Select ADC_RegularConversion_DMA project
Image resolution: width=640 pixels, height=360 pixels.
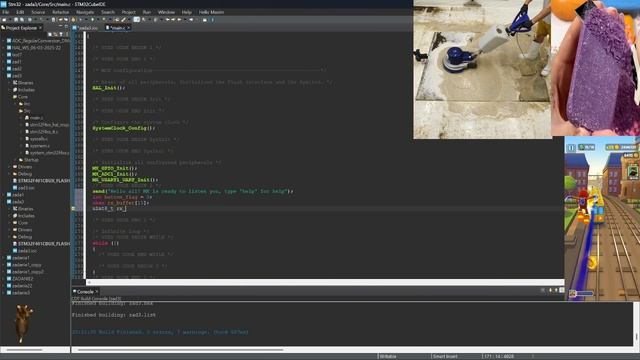pos(38,41)
